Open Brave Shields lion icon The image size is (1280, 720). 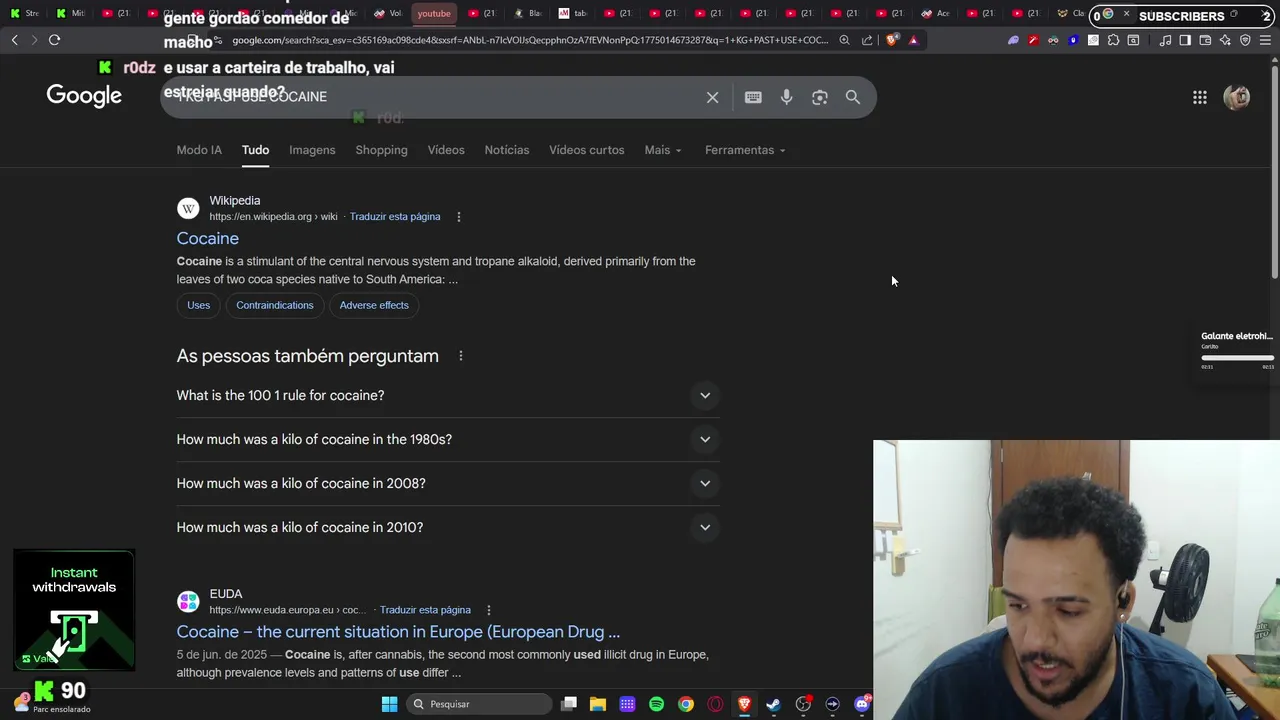pyautogui.click(x=892, y=40)
